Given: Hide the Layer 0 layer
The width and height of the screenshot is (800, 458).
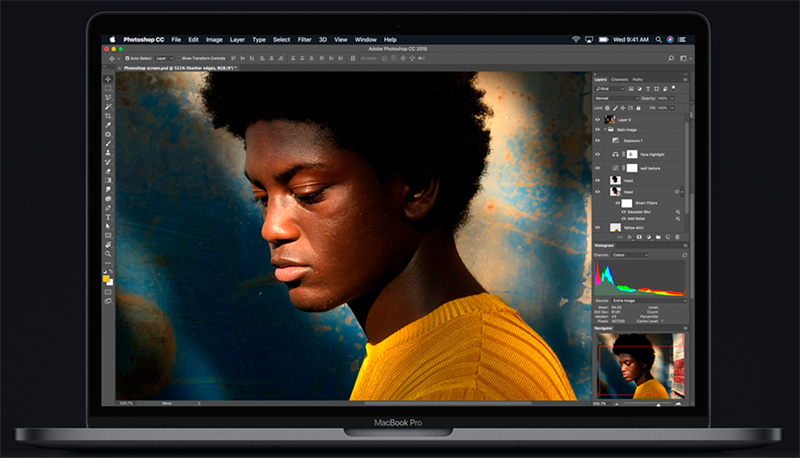Looking at the screenshot, I should pyautogui.click(x=598, y=119).
